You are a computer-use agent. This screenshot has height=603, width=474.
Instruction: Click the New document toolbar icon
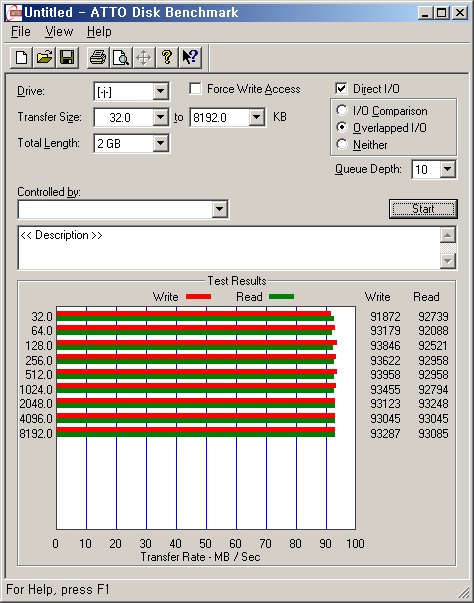[21, 58]
